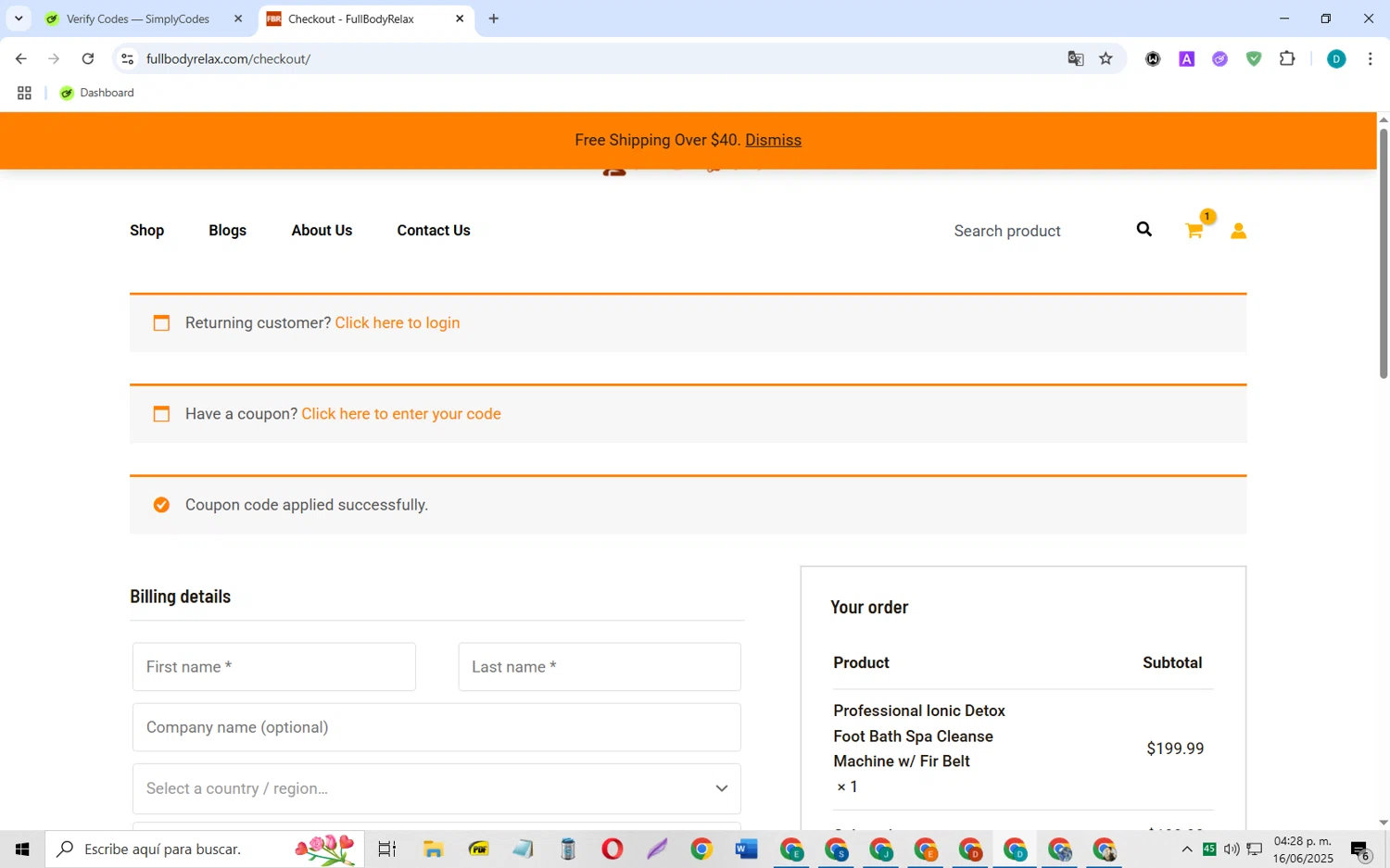Open Task View on the taskbar
The height and width of the screenshot is (868, 1390).
[x=386, y=849]
